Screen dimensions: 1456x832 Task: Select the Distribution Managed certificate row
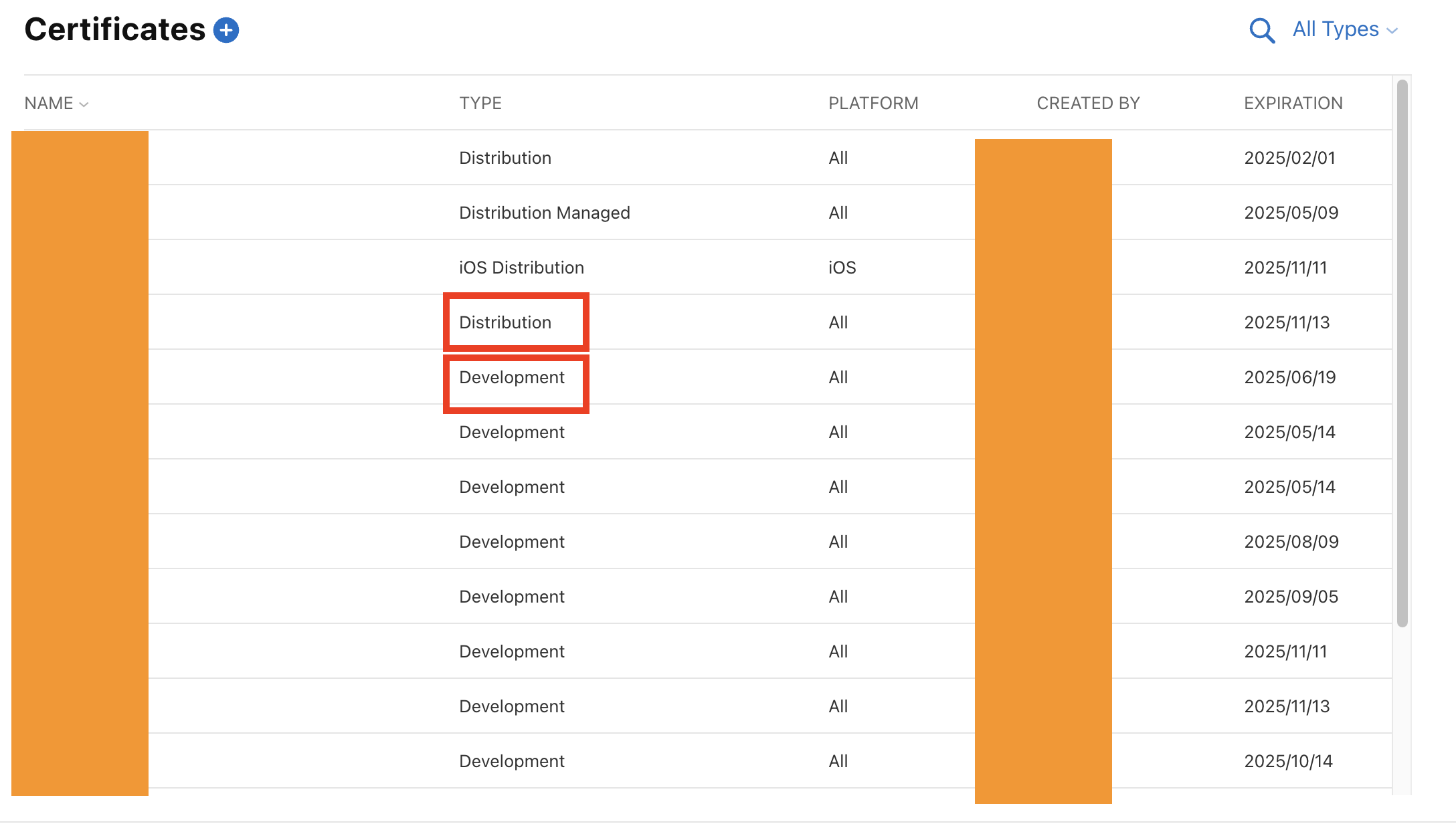point(544,213)
